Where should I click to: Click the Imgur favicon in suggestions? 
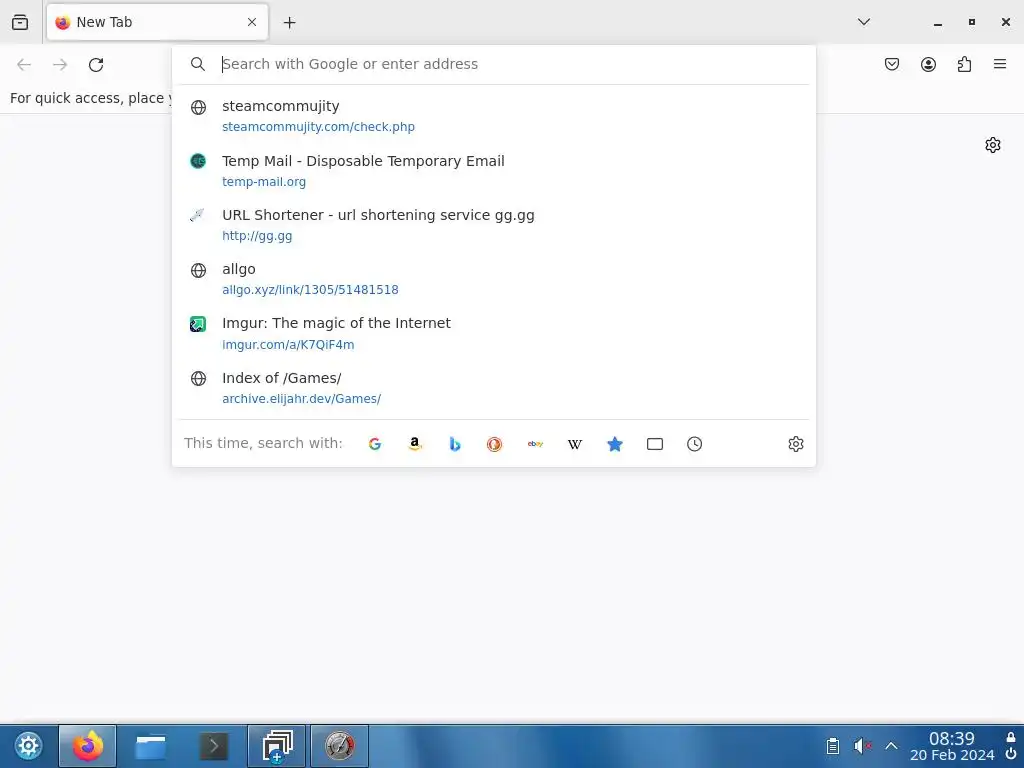198,324
